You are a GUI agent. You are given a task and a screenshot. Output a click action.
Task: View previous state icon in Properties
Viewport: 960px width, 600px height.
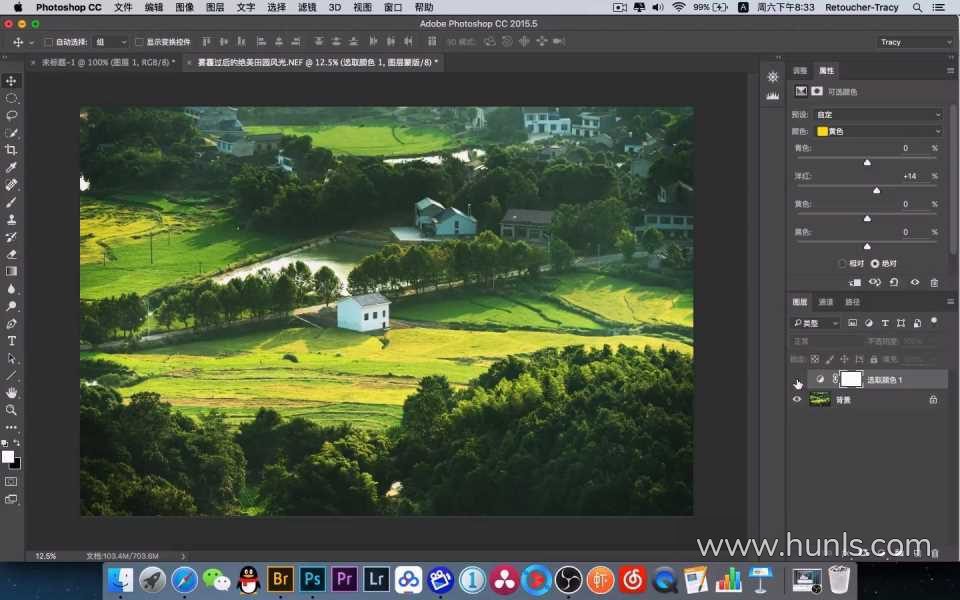pos(875,282)
